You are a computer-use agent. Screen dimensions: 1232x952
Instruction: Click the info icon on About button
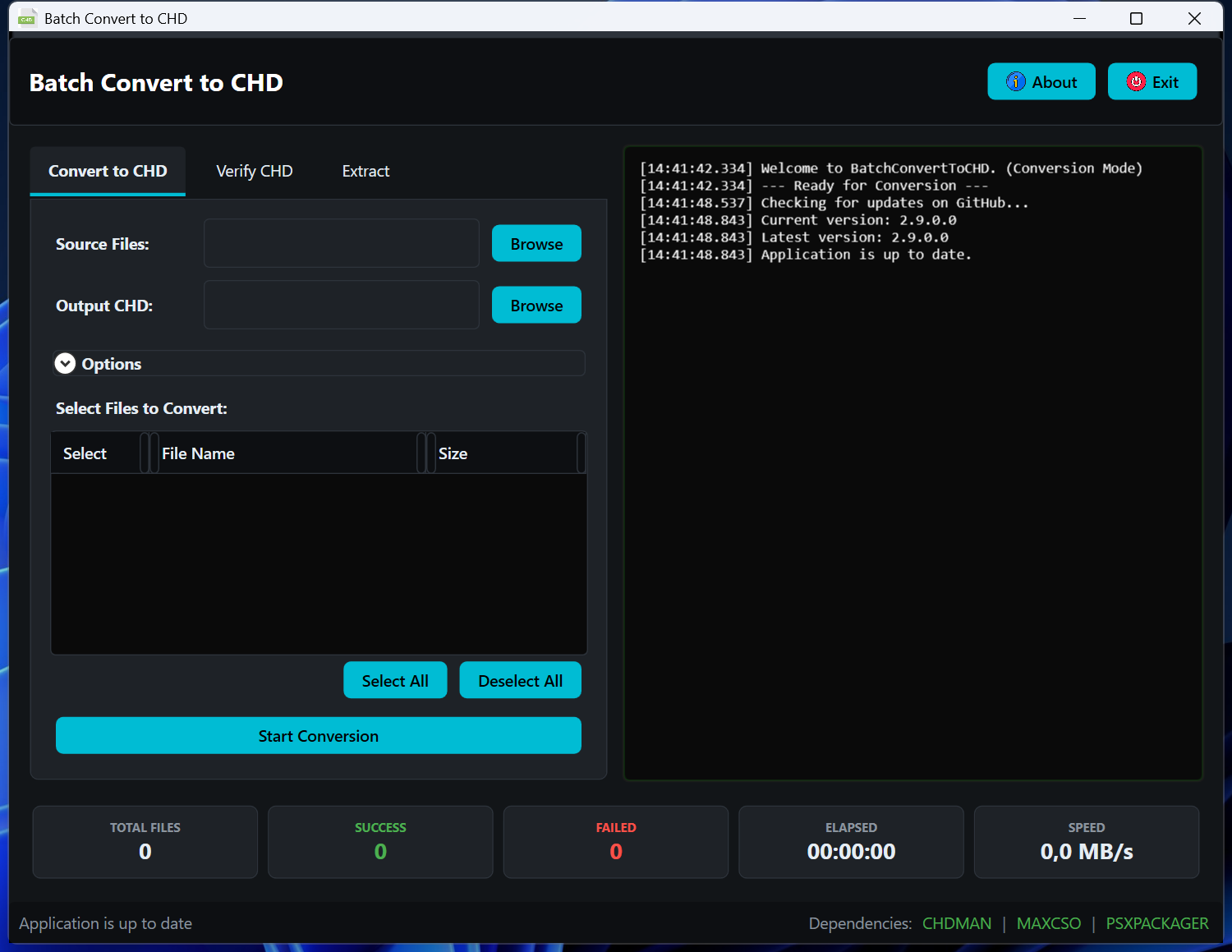pyautogui.click(x=1016, y=81)
